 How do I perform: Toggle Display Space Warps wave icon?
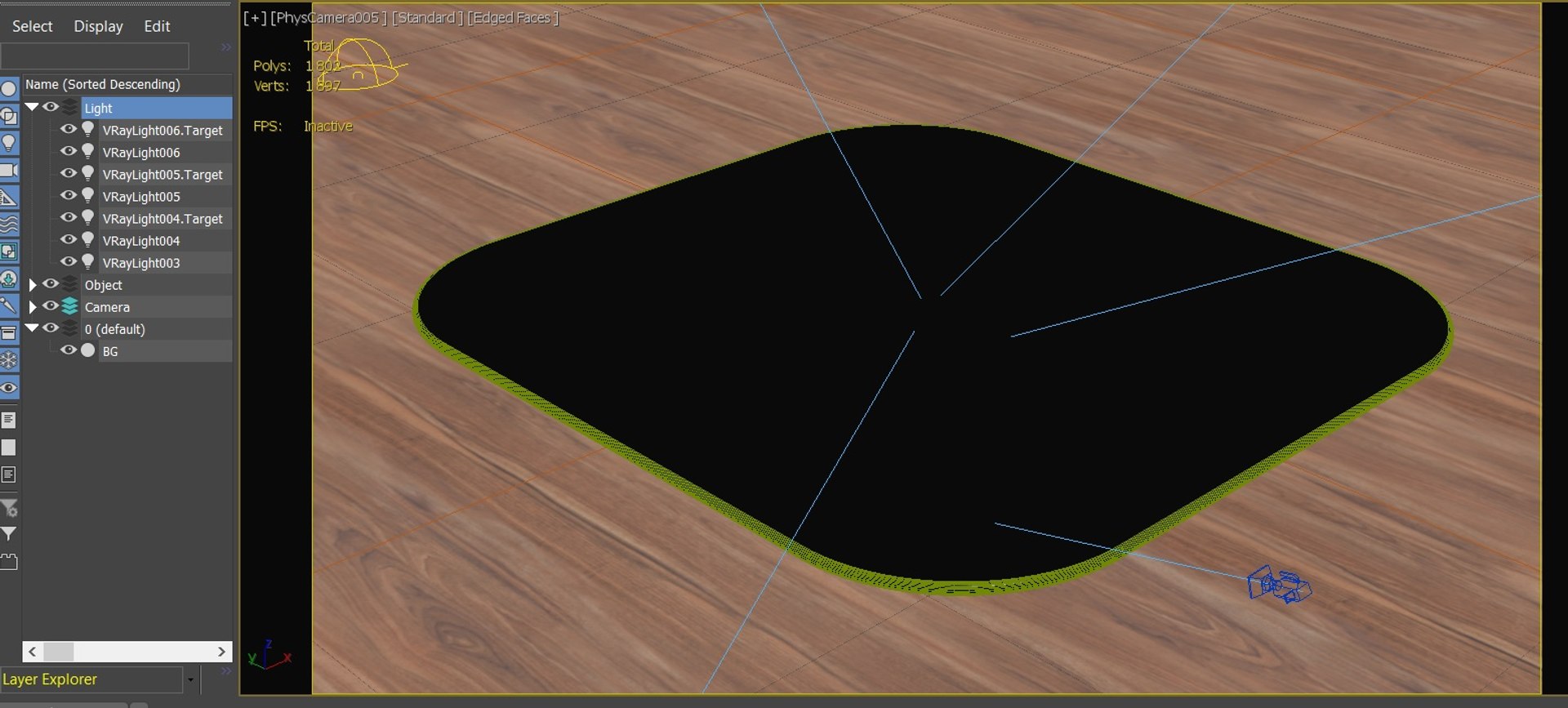[9, 224]
